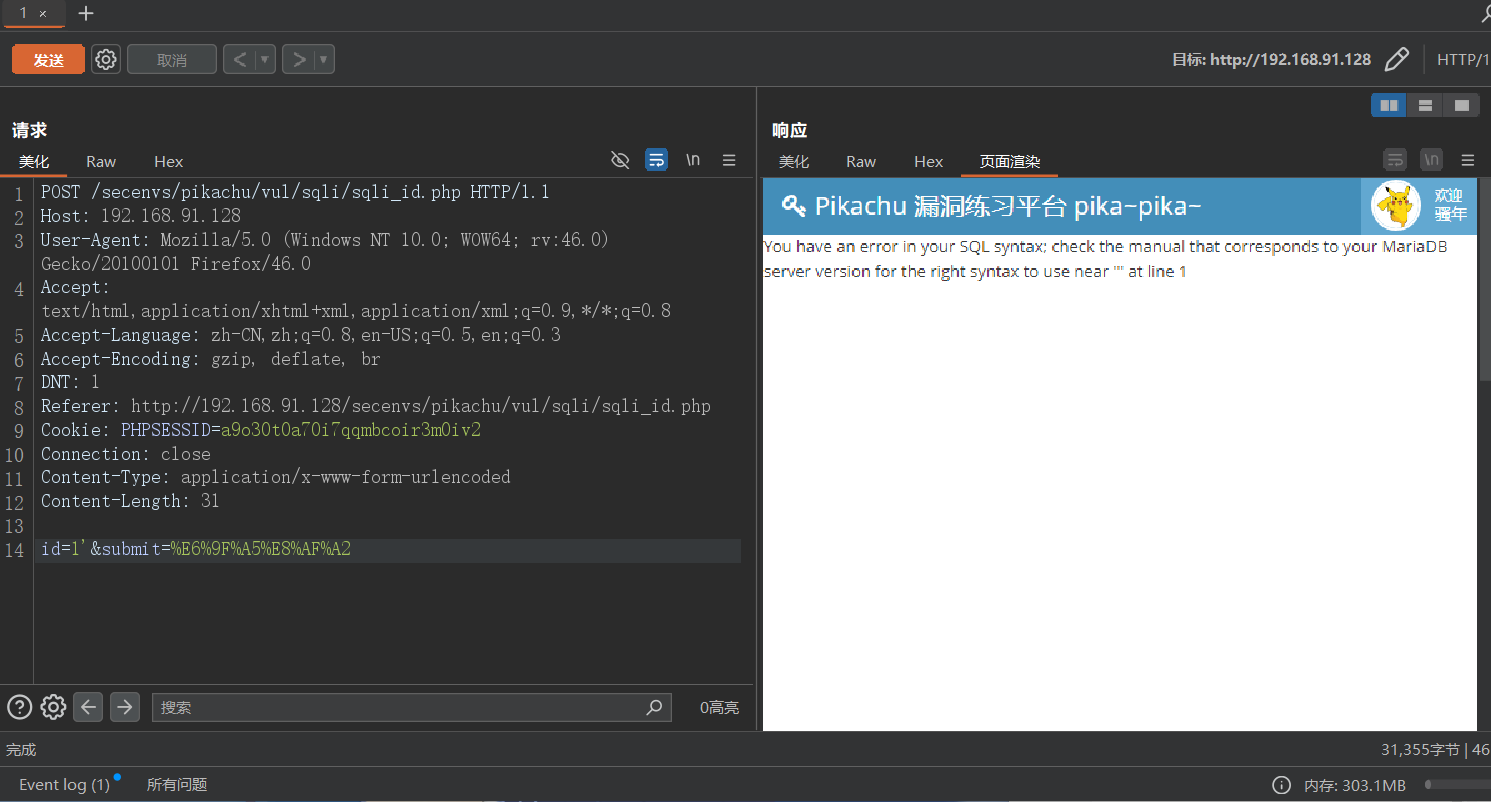Image resolution: width=1491 pixels, height=802 pixels.
Task: Click the key icon in Pikachu header
Action: 794,206
